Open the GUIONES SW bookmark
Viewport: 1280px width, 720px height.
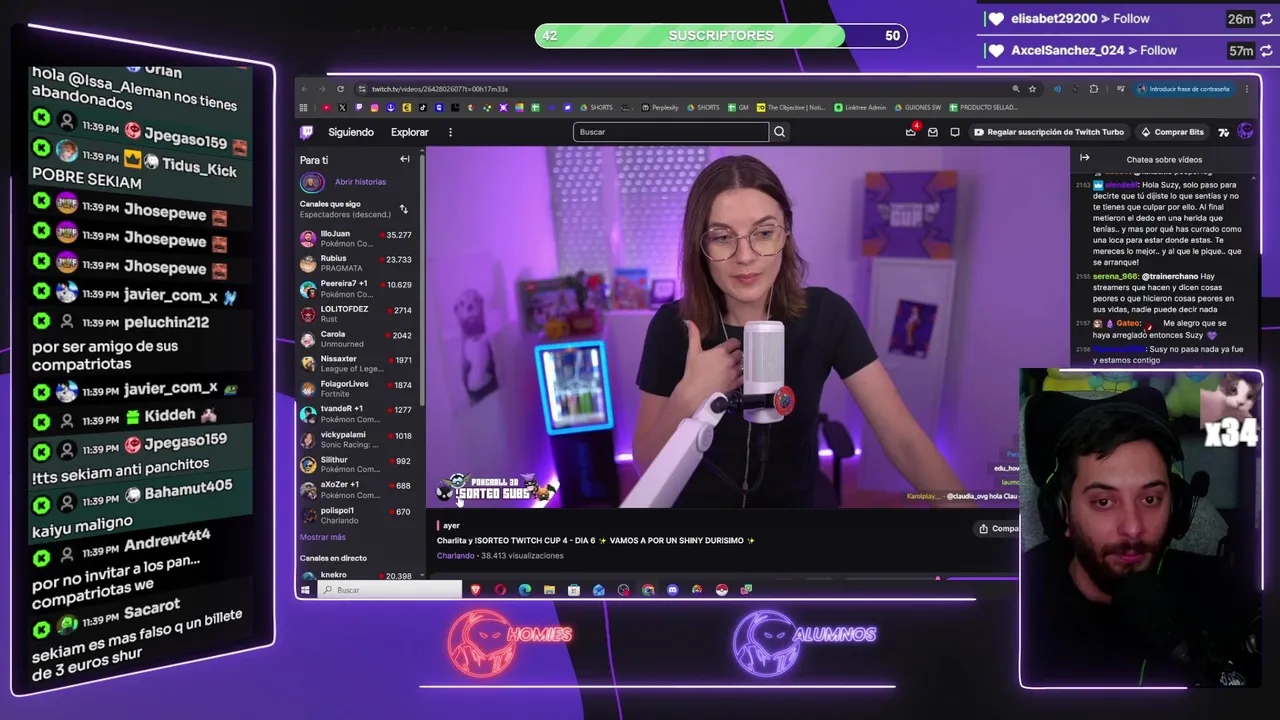click(x=918, y=107)
